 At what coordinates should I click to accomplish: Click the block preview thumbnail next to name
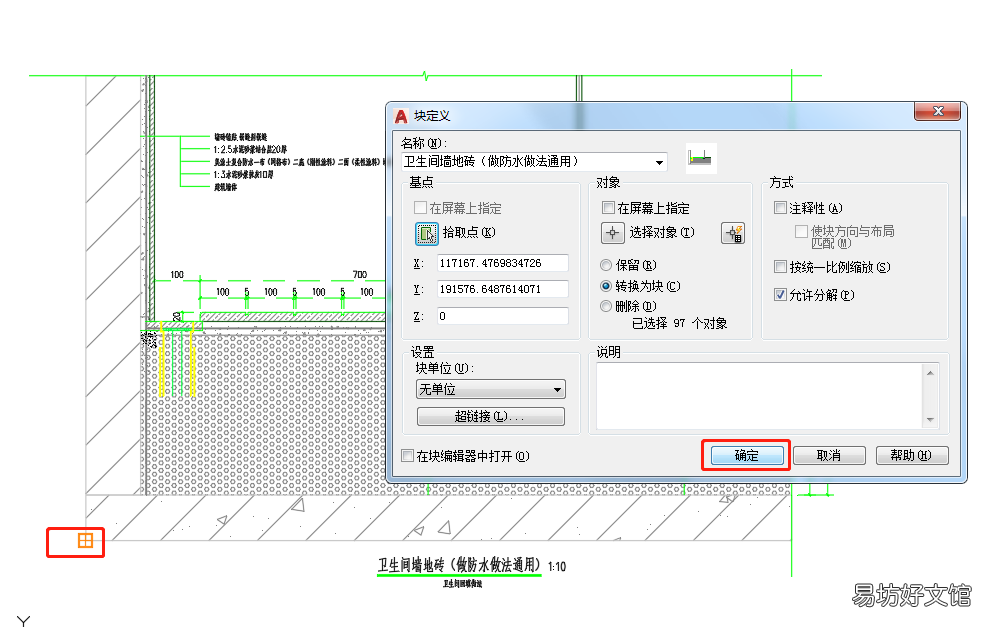pos(701,159)
